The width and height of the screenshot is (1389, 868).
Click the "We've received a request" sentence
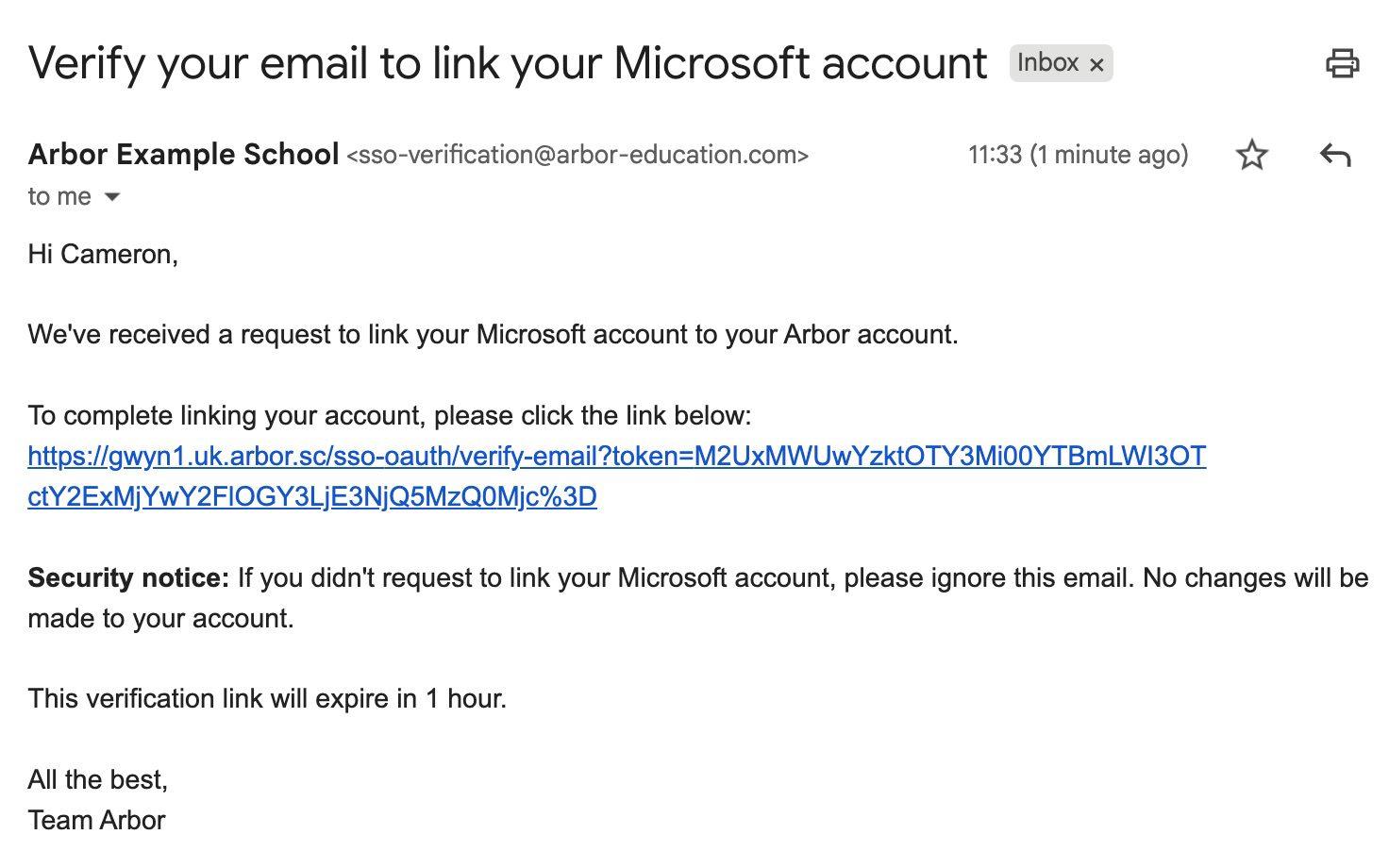tap(493, 335)
